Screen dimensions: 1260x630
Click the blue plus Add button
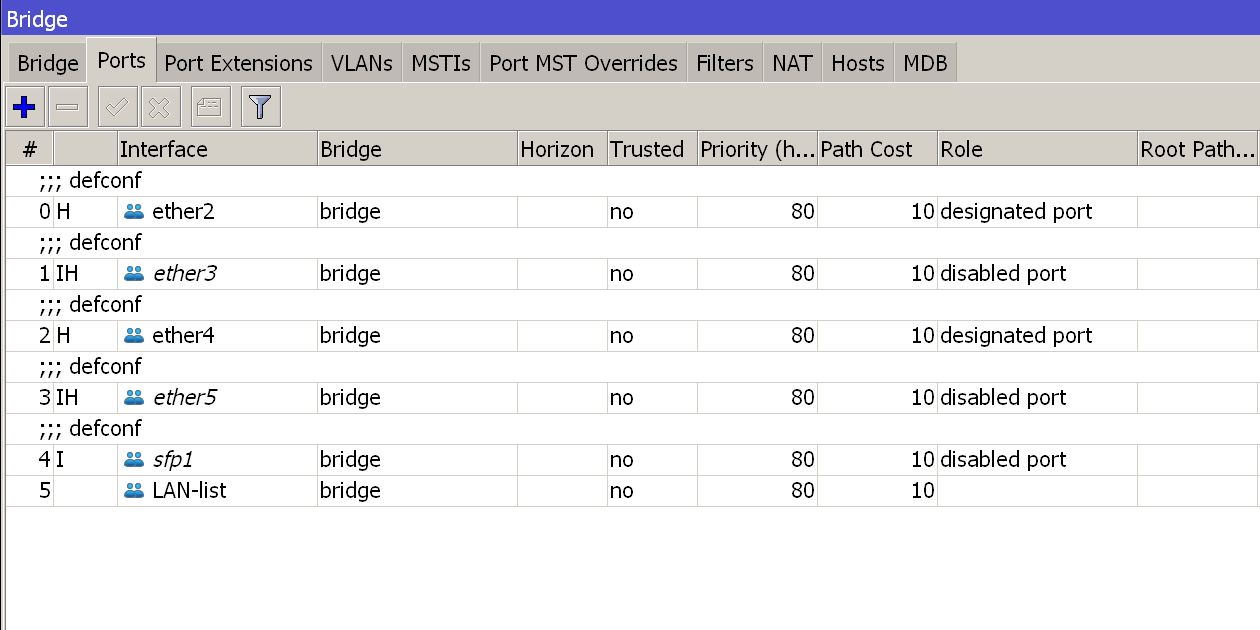(25, 107)
